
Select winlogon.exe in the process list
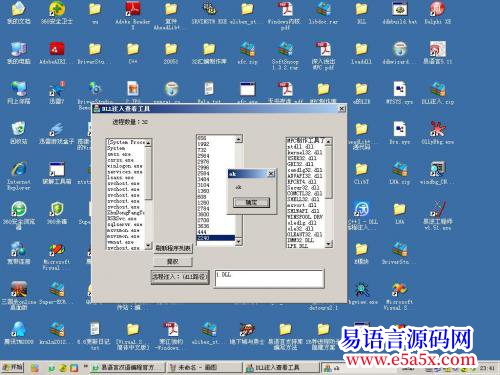(126, 166)
